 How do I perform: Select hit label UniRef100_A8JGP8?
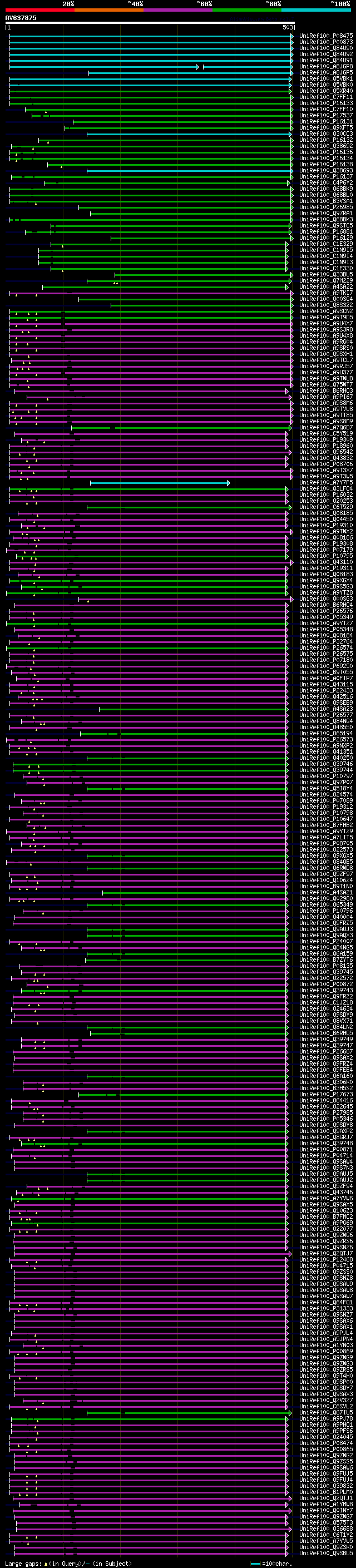pos(326,66)
